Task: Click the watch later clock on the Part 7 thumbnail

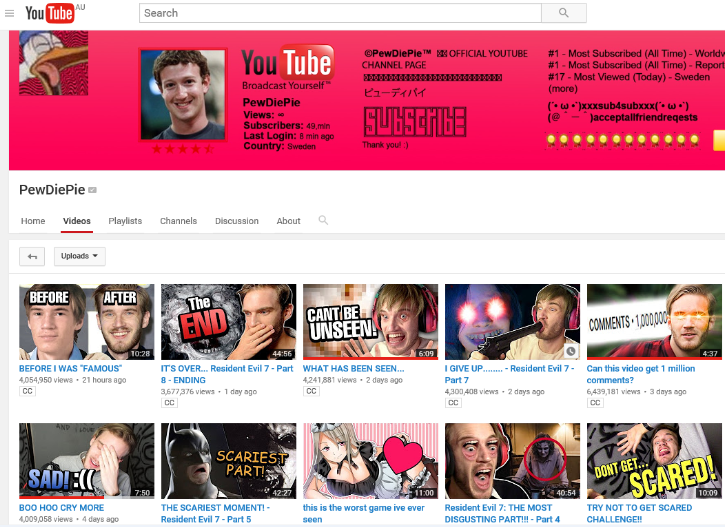Action: pyautogui.click(x=571, y=351)
